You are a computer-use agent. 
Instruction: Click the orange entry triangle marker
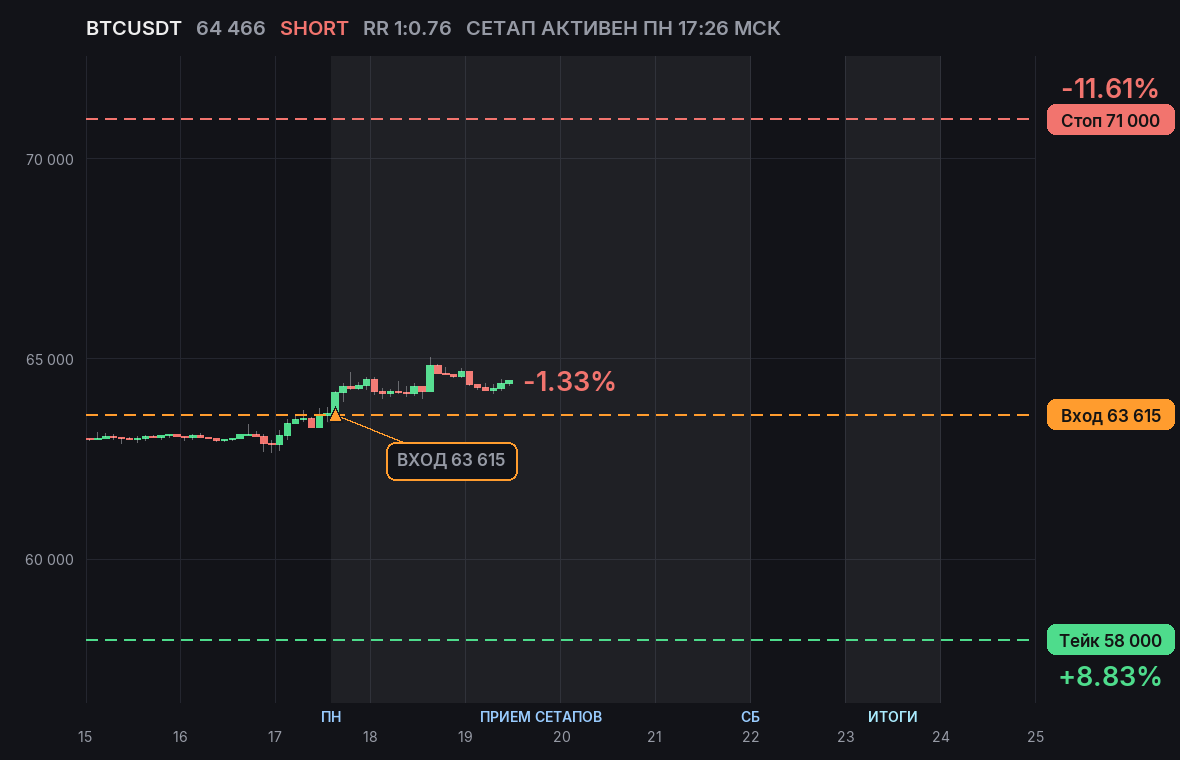[x=335, y=415]
